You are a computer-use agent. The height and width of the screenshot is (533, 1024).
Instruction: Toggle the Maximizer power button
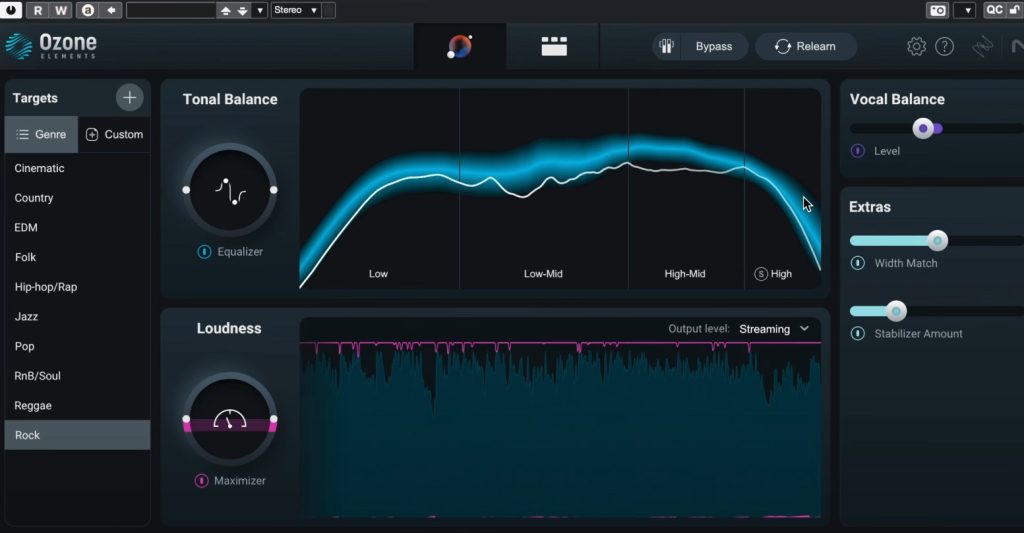[201, 481]
